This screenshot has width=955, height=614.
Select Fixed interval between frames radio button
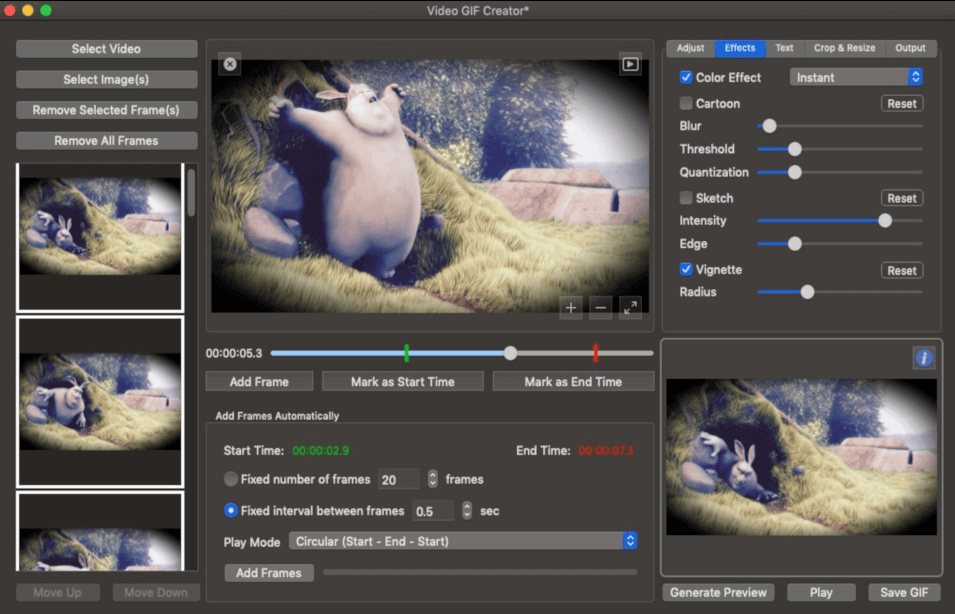[231, 510]
